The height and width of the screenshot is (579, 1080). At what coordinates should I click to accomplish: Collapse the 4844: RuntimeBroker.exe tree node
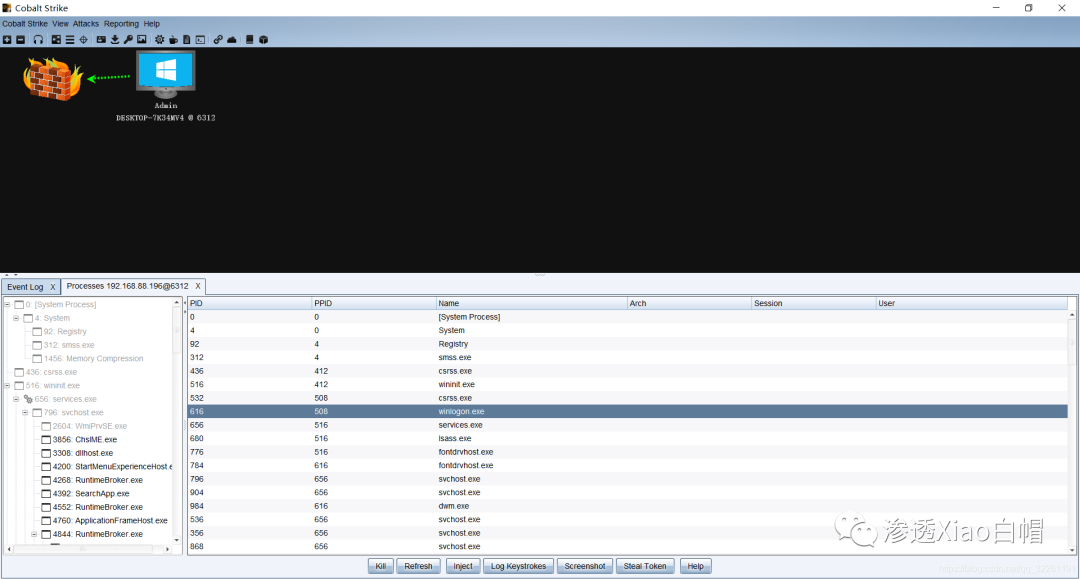[x=34, y=534]
